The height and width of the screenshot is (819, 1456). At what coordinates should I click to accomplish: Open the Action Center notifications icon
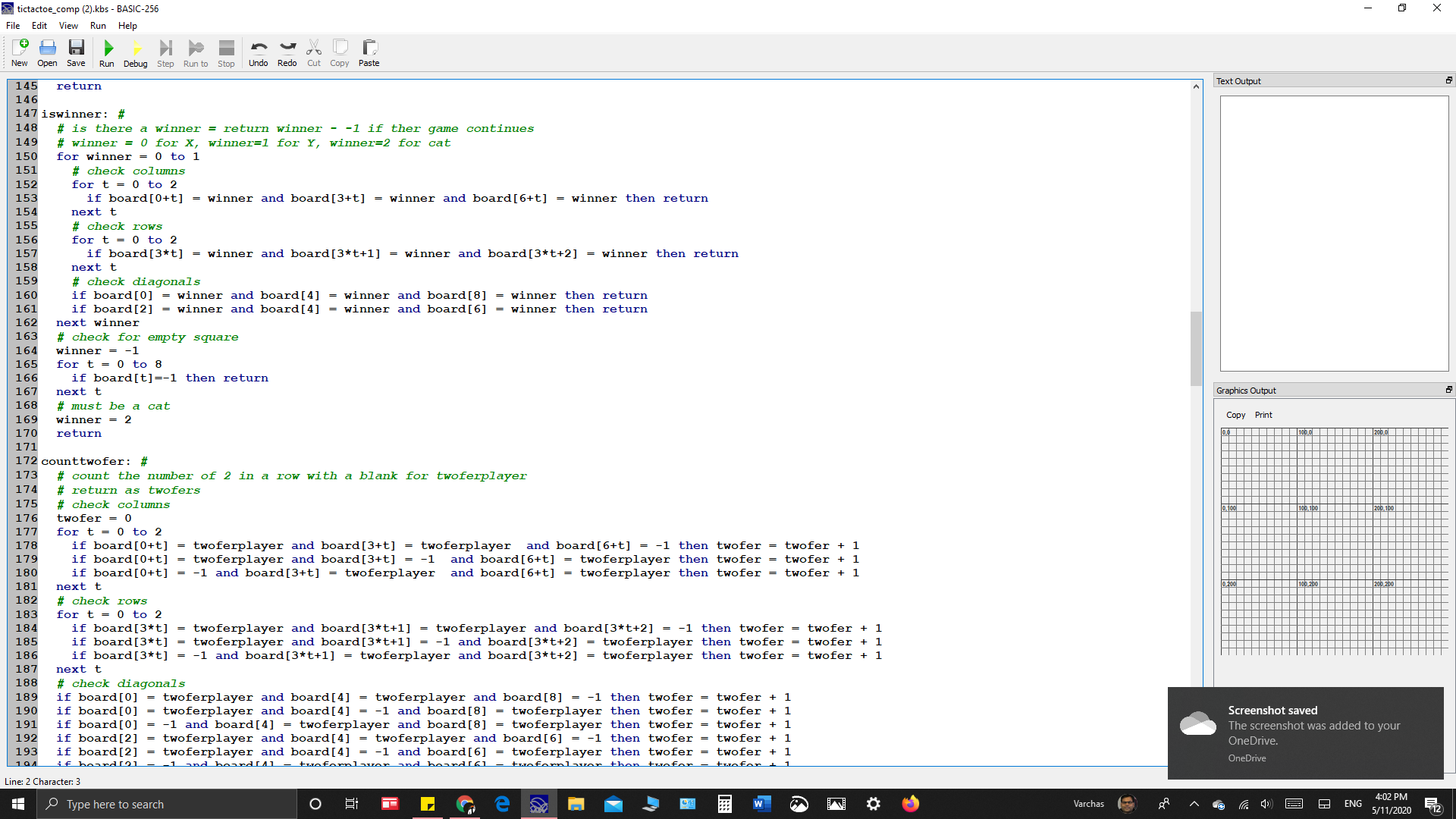(1432, 804)
